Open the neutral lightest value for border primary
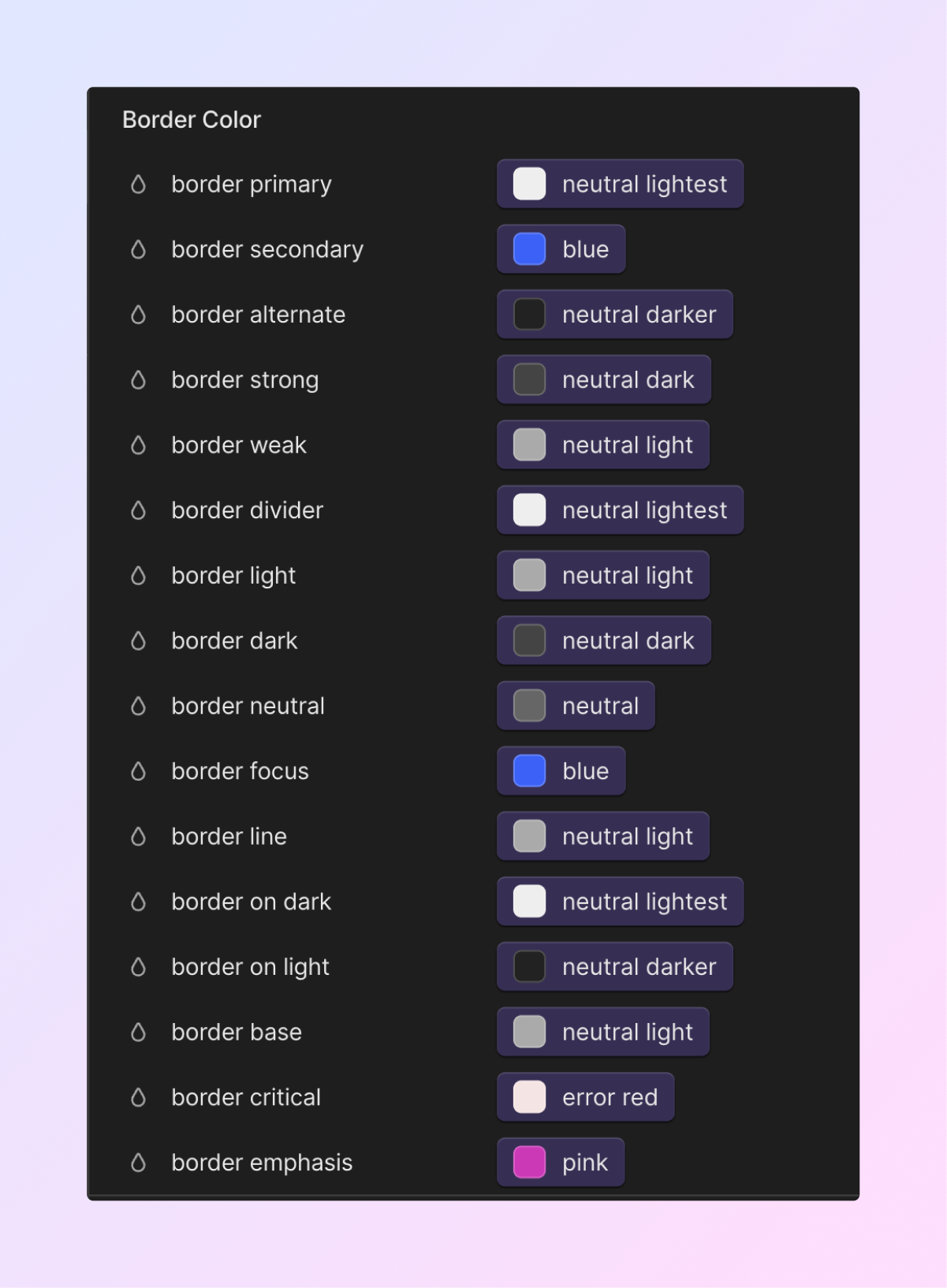This screenshot has height=1288, width=947. [x=620, y=184]
